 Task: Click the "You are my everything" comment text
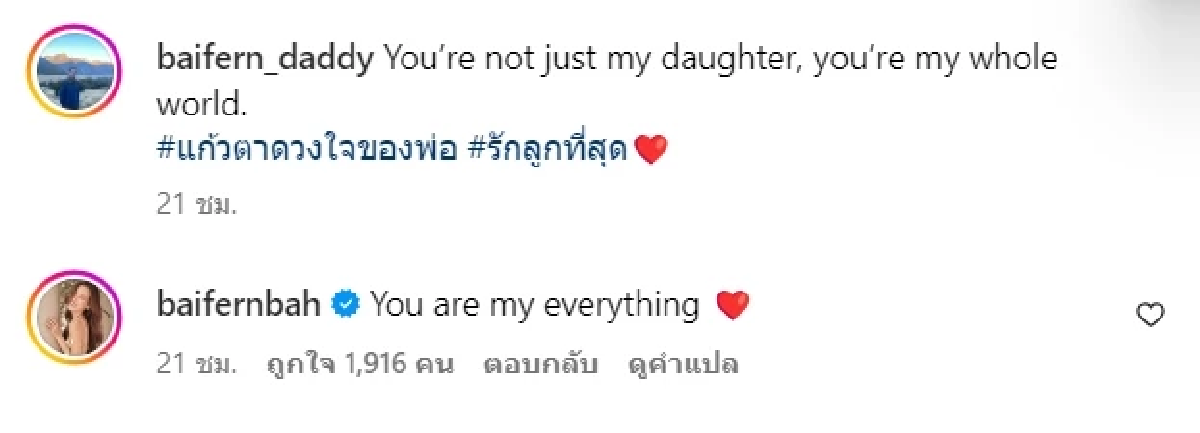pos(534,305)
